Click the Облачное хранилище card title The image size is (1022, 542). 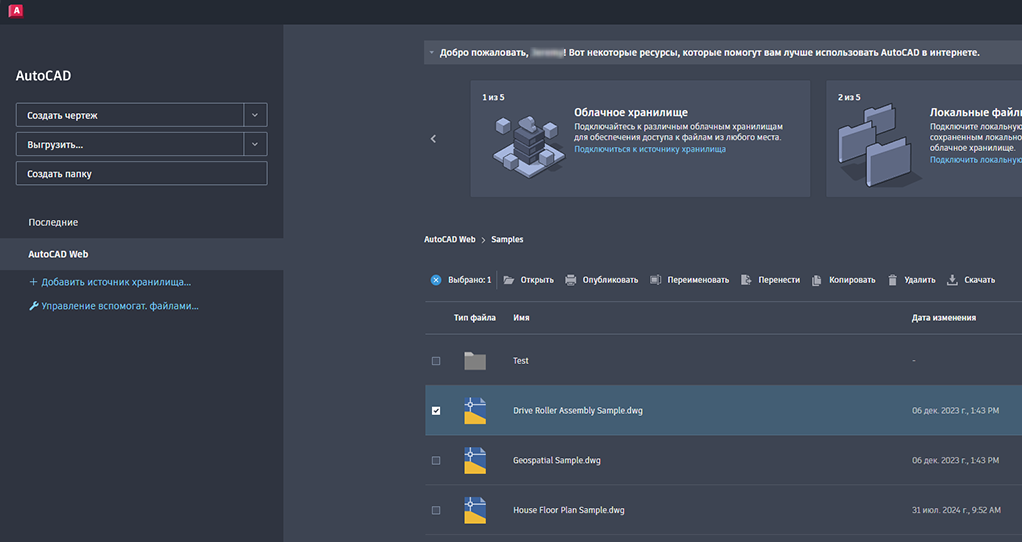point(630,113)
